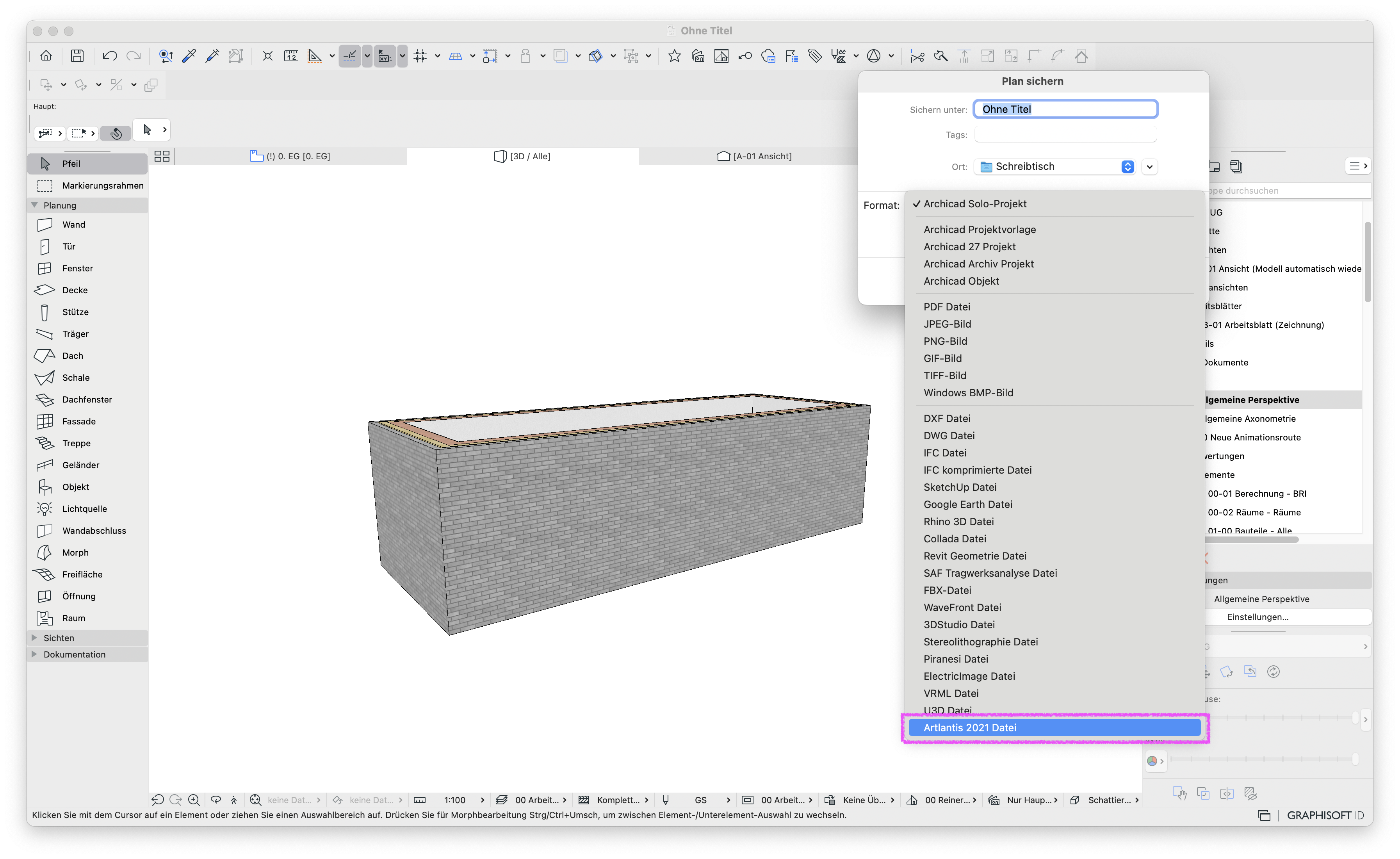The width and height of the screenshot is (1400, 859).
Task: Expand the Dokumentation section
Action: pyautogui.click(x=35, y=654)
